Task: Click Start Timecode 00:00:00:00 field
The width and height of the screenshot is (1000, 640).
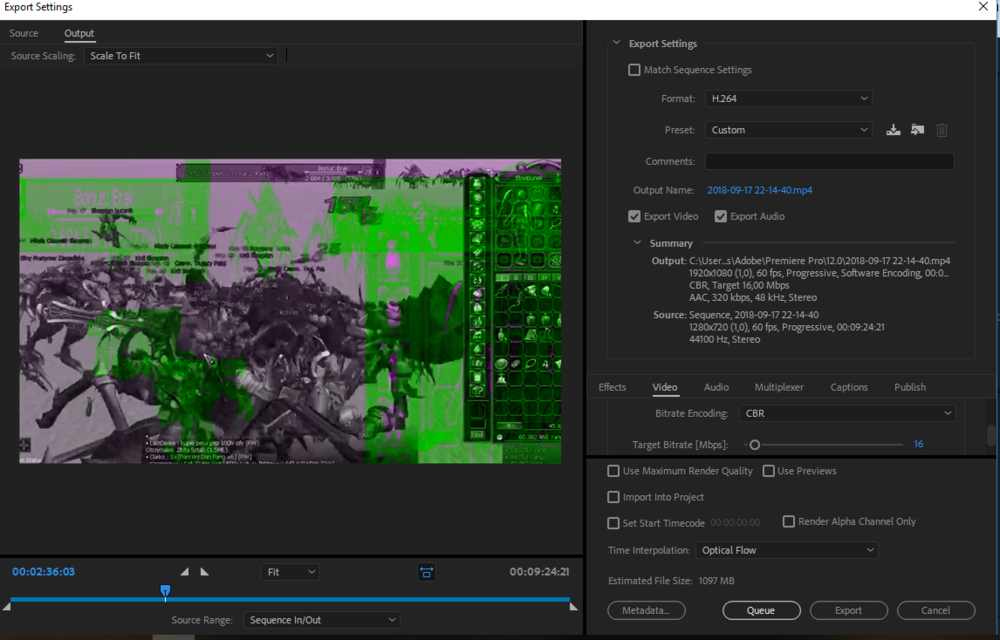Action: (x=735, y=523)
